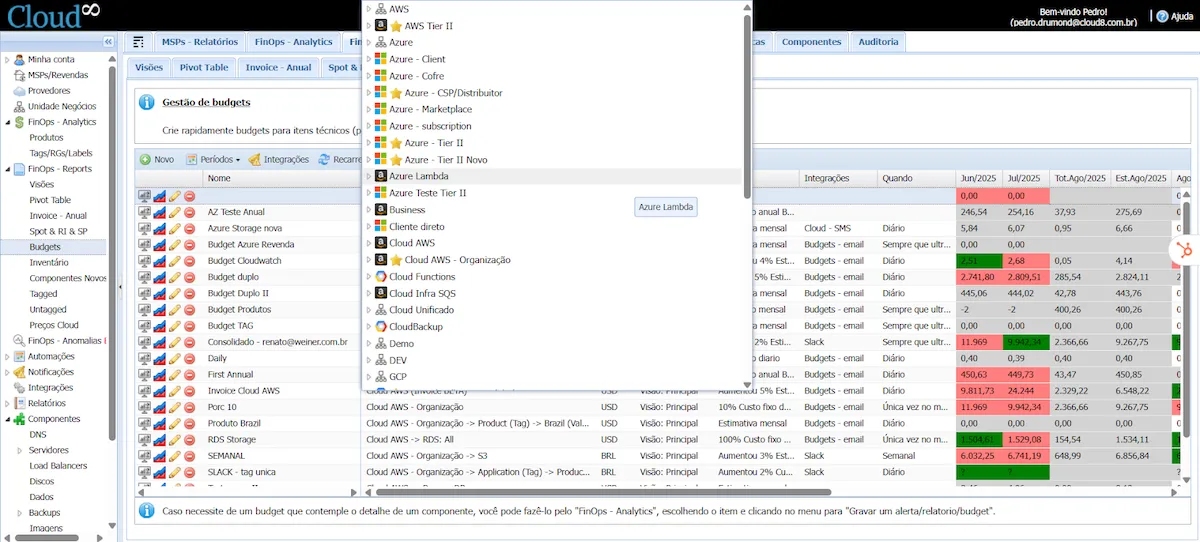Screen dimensions: 1200x542
Task: Click the blue info icon beside Gestão de budgets
Action: click(x=147, y=102)
